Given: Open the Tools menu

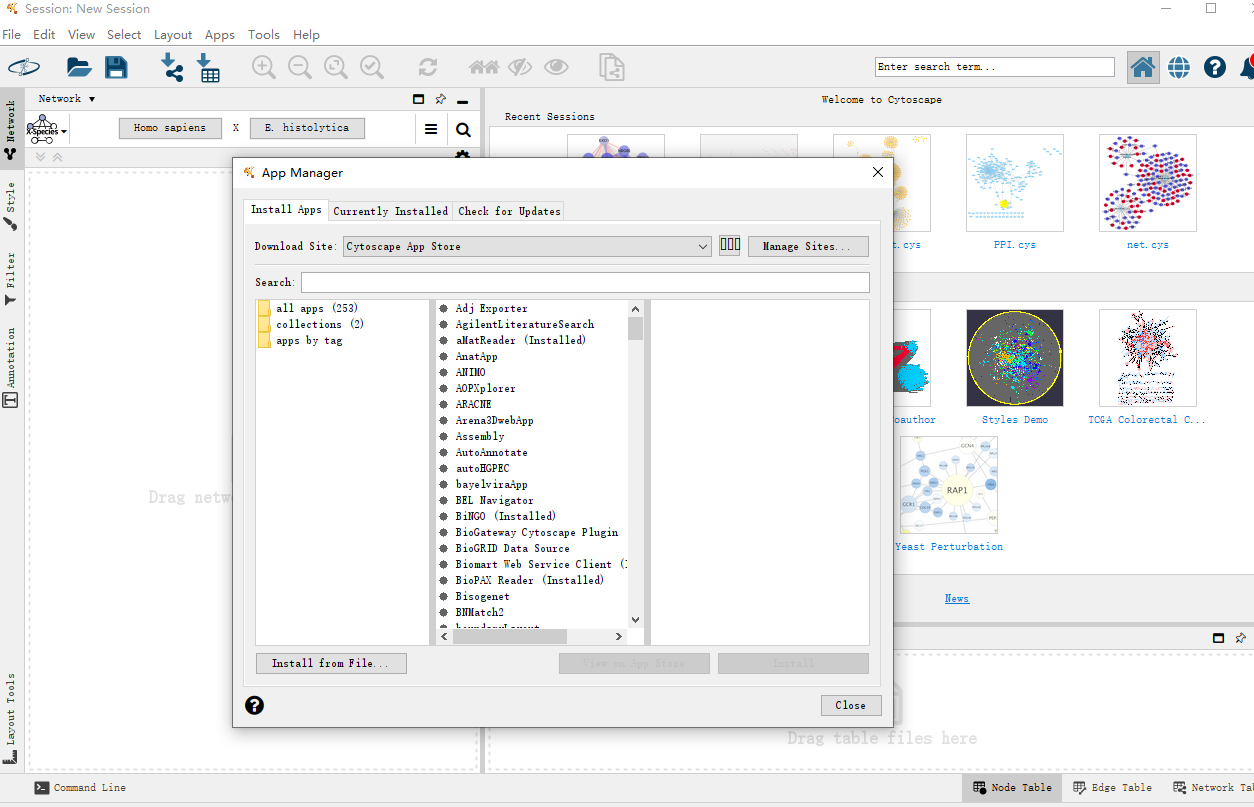Looking at the screenshot, I should coord(264,34).
